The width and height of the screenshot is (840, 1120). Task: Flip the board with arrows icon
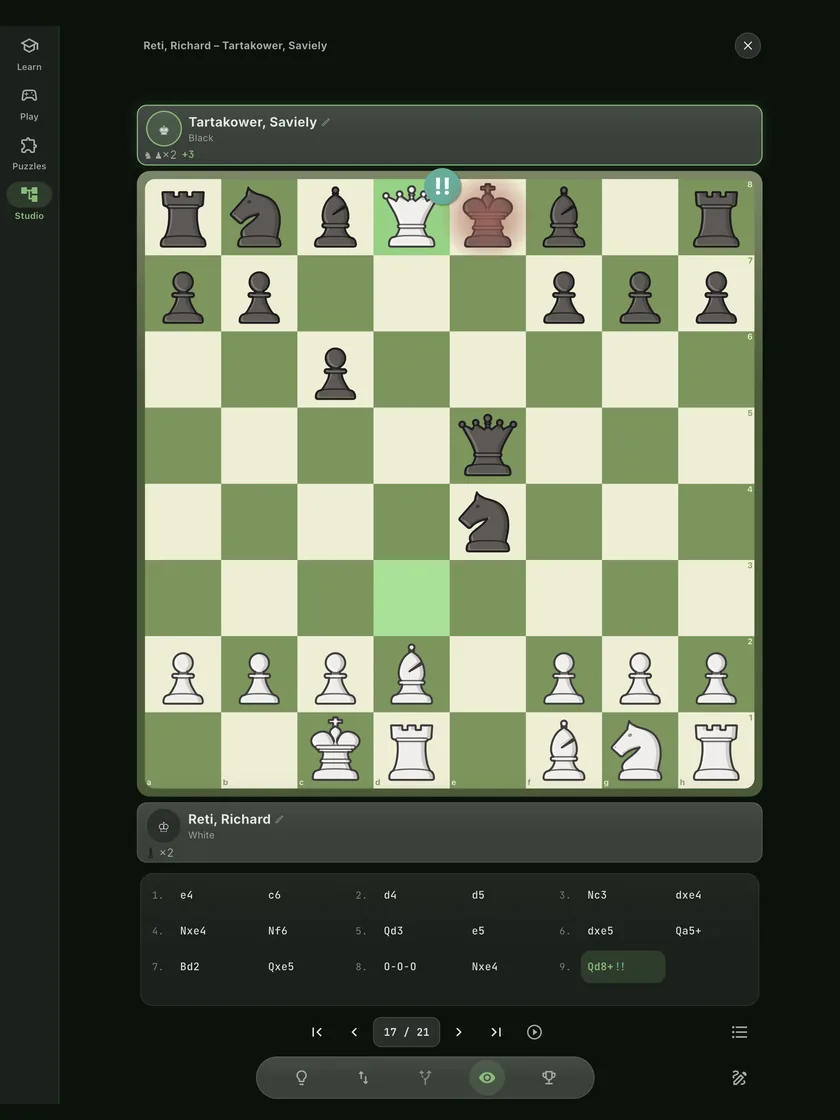coord(363,1078)
